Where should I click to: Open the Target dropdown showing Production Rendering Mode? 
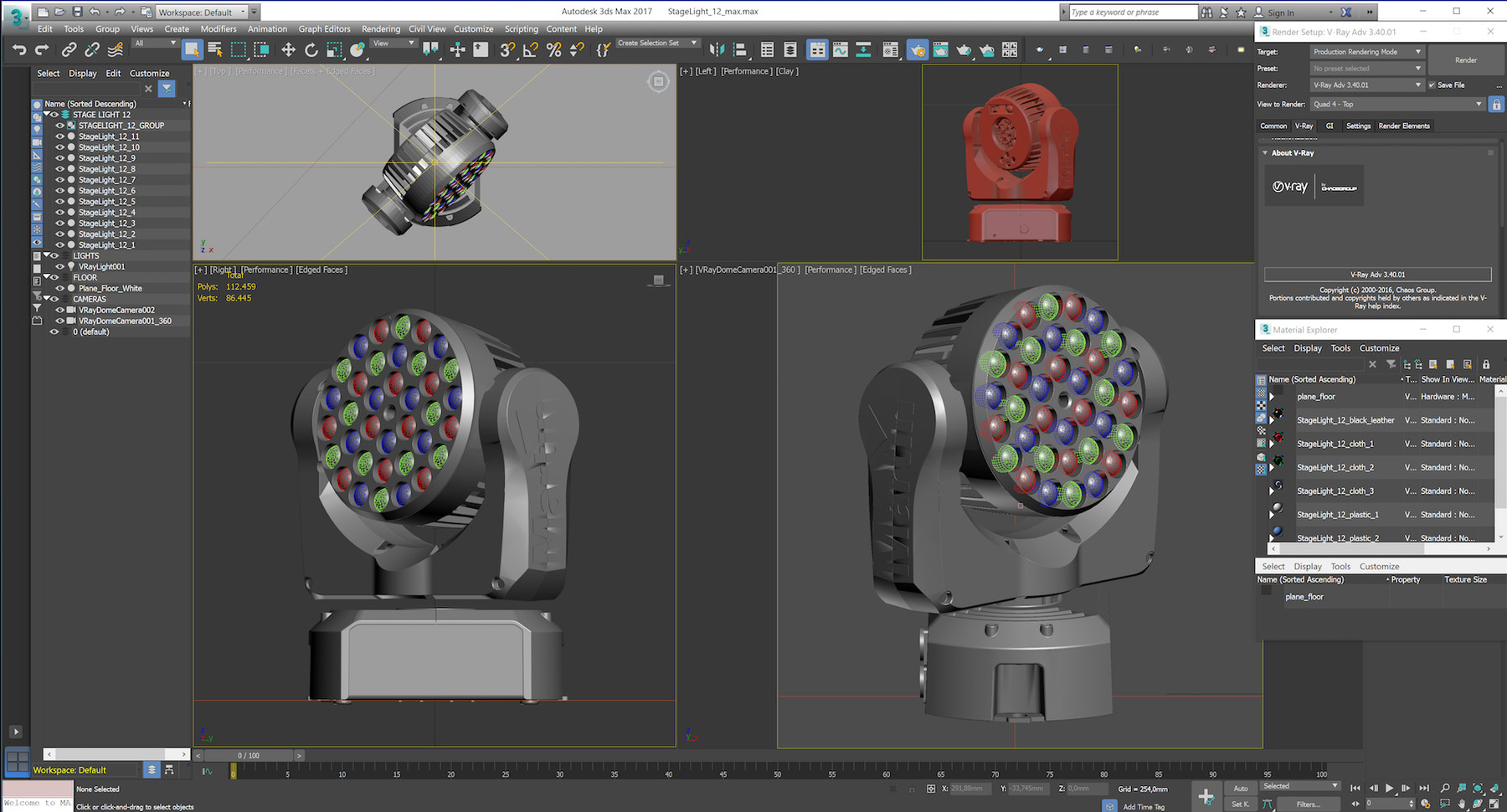(1417, 52)
